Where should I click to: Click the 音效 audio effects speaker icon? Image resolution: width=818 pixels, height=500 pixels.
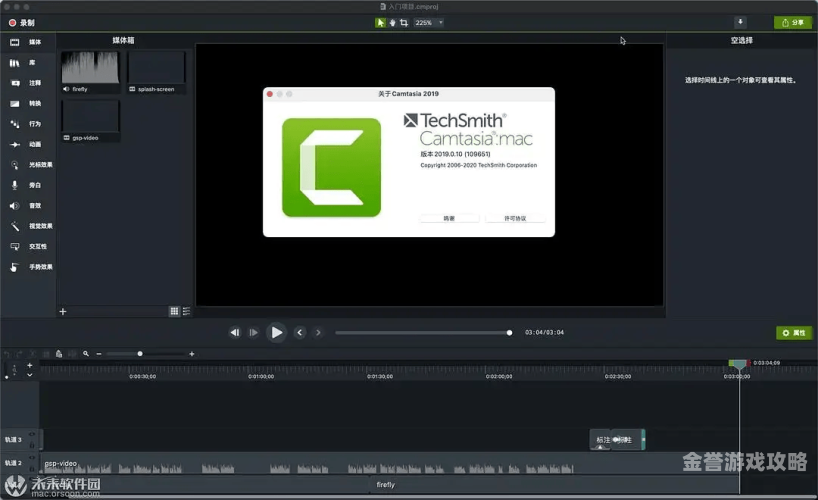coord(15,206)
